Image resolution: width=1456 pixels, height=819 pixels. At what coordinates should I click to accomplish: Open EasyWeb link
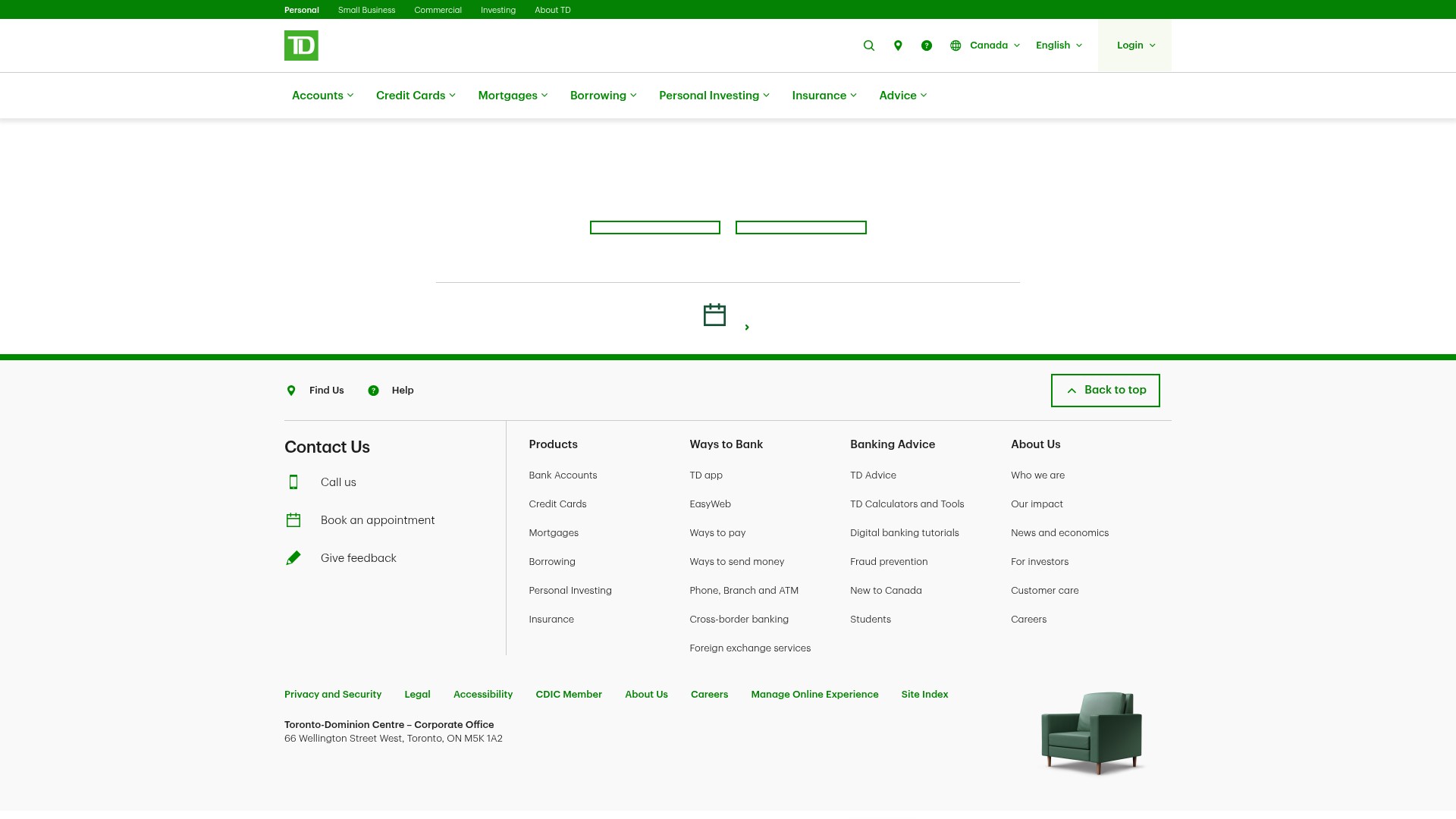pos(710,504)
